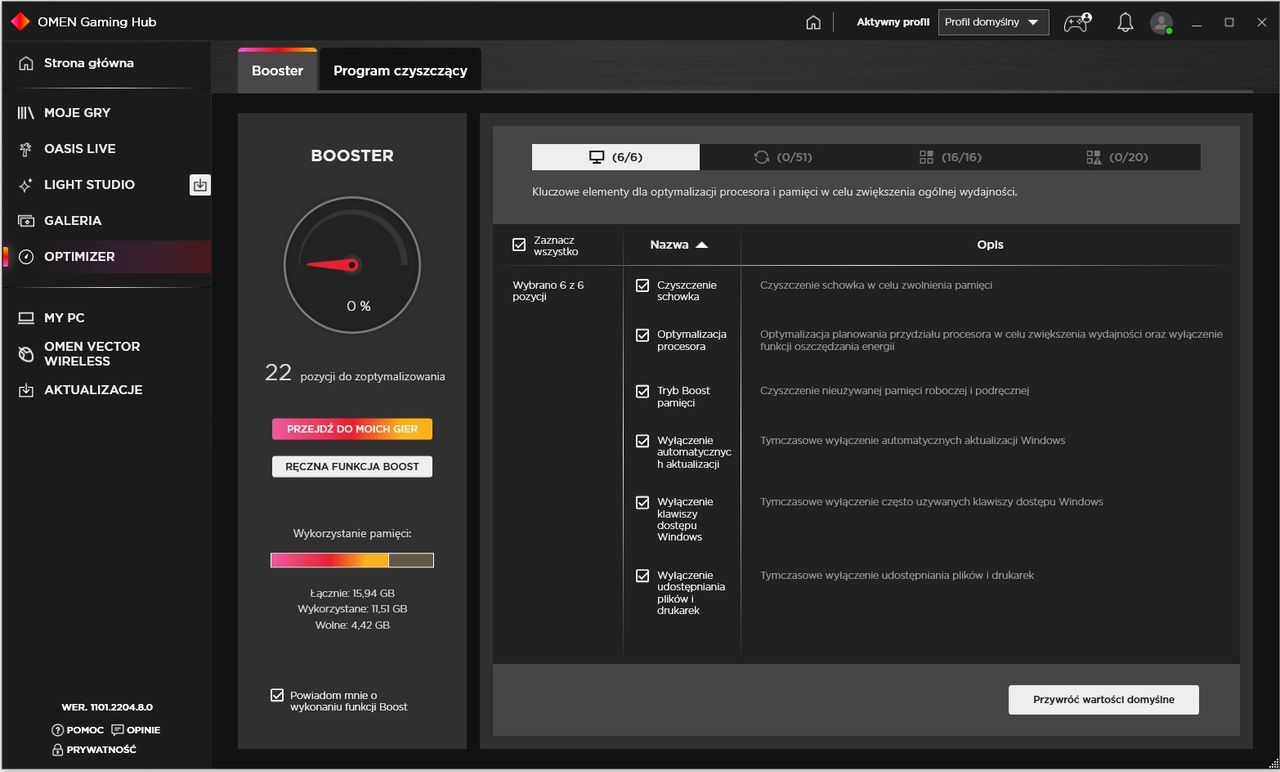Sort list by Nazwa column arrow
1280x772 pixels.
(701, 245)
